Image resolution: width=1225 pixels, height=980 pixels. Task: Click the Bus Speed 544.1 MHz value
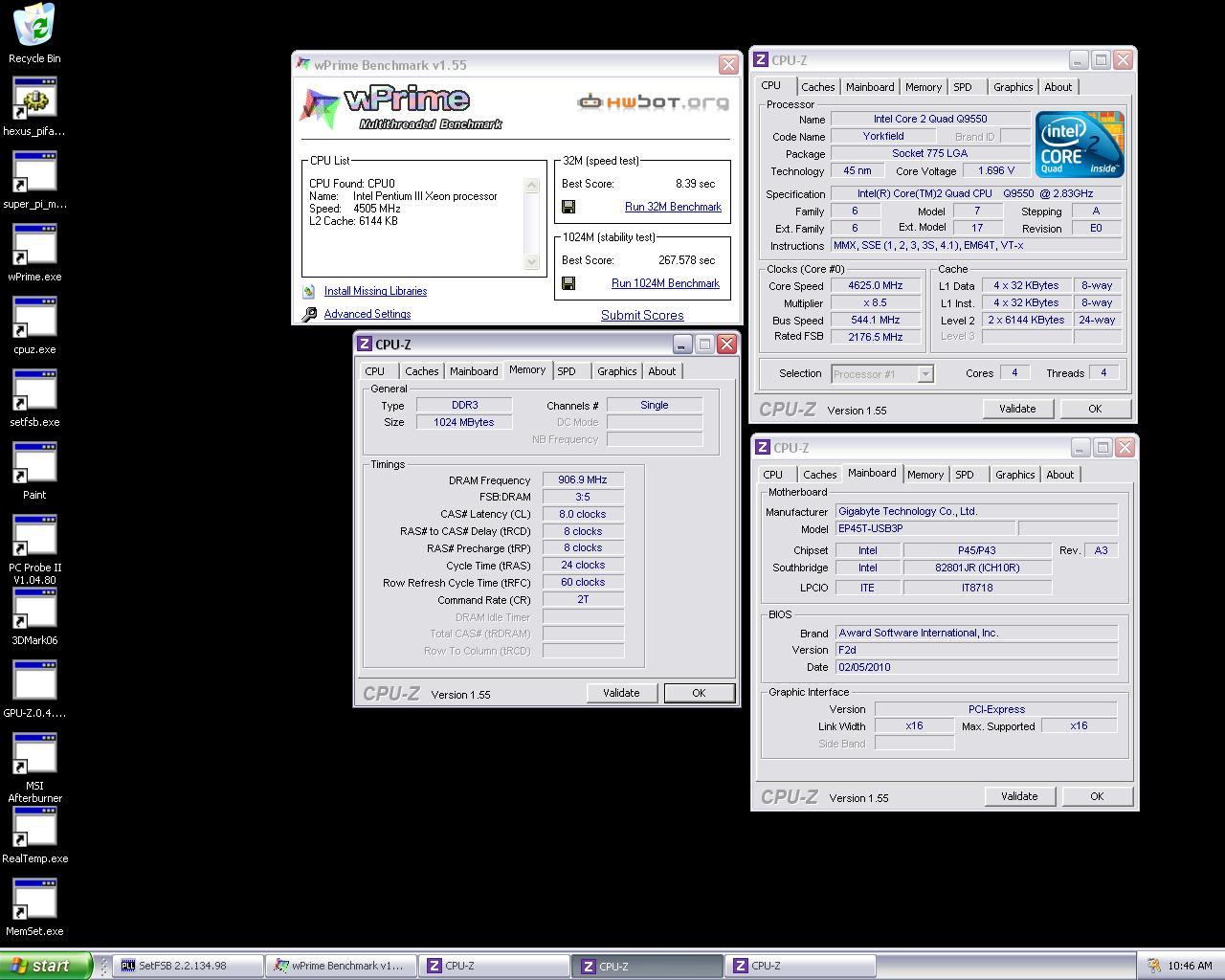click(x=875, y=320)
